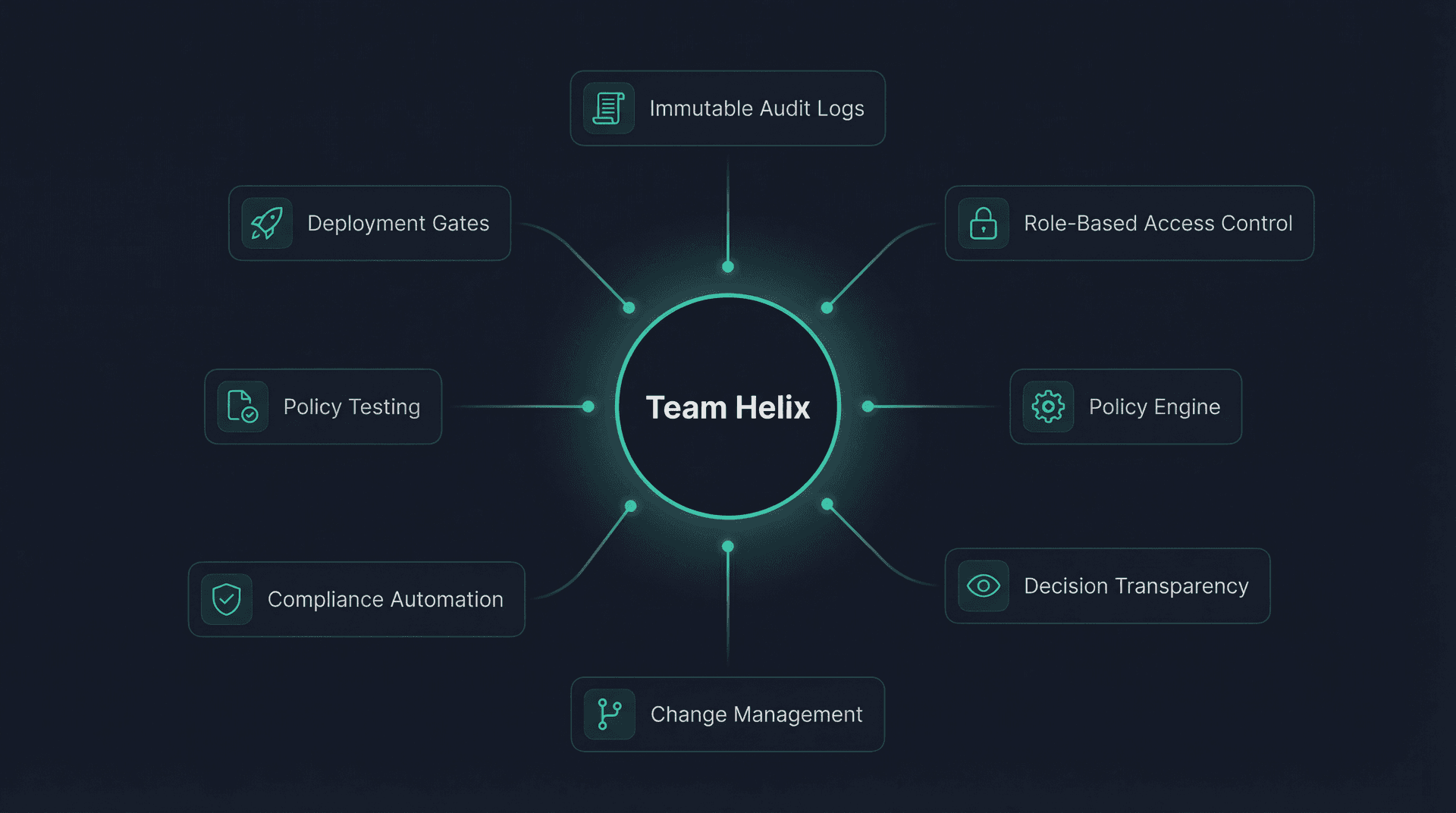Click the branch icon on Change Management
1456x813 pixels.
coord(607,714)
